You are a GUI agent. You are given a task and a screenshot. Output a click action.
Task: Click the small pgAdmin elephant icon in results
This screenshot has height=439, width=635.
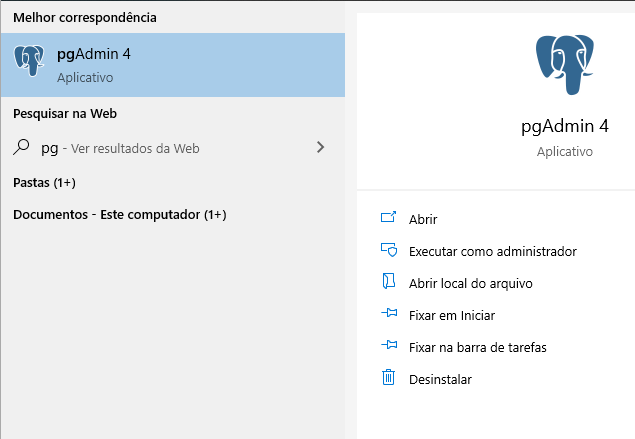pyautogui.click(x=29, y=63)
